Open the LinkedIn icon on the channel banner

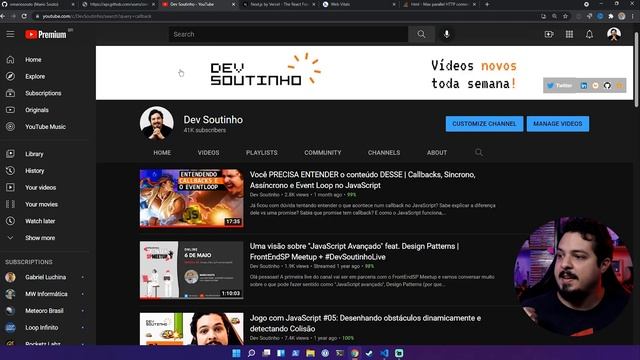pos(584,86)
